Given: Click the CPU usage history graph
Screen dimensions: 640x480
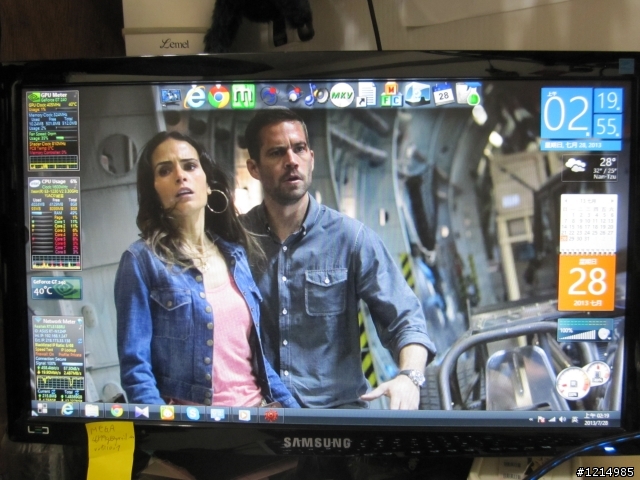Looking at the screenshot, I should (56, 261).
